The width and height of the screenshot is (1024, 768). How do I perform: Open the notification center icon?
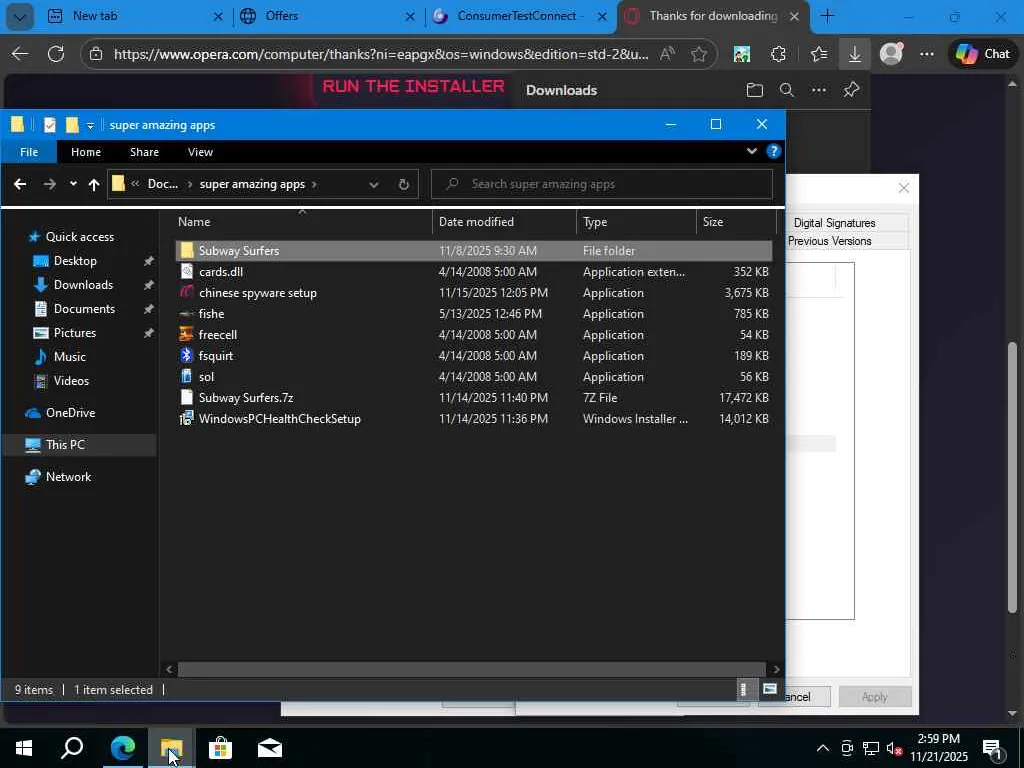[993, 749]
